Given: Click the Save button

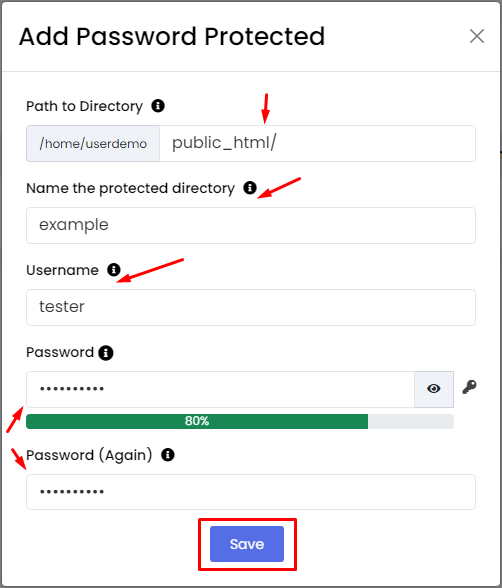Looking at the screenshot, I should point(247,544).
